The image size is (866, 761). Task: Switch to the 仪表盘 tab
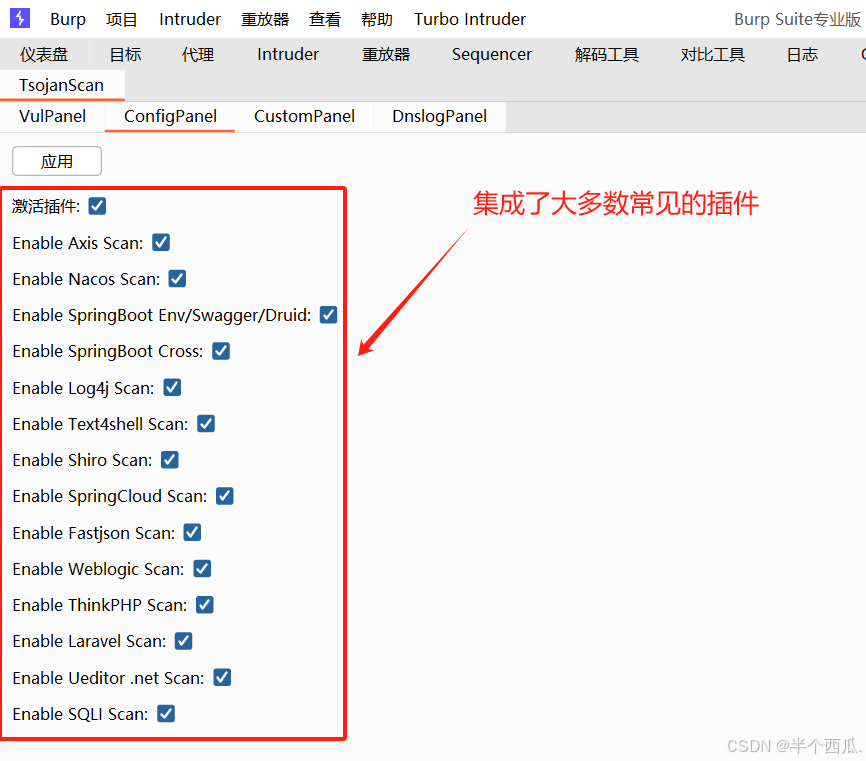coord(44,54)
